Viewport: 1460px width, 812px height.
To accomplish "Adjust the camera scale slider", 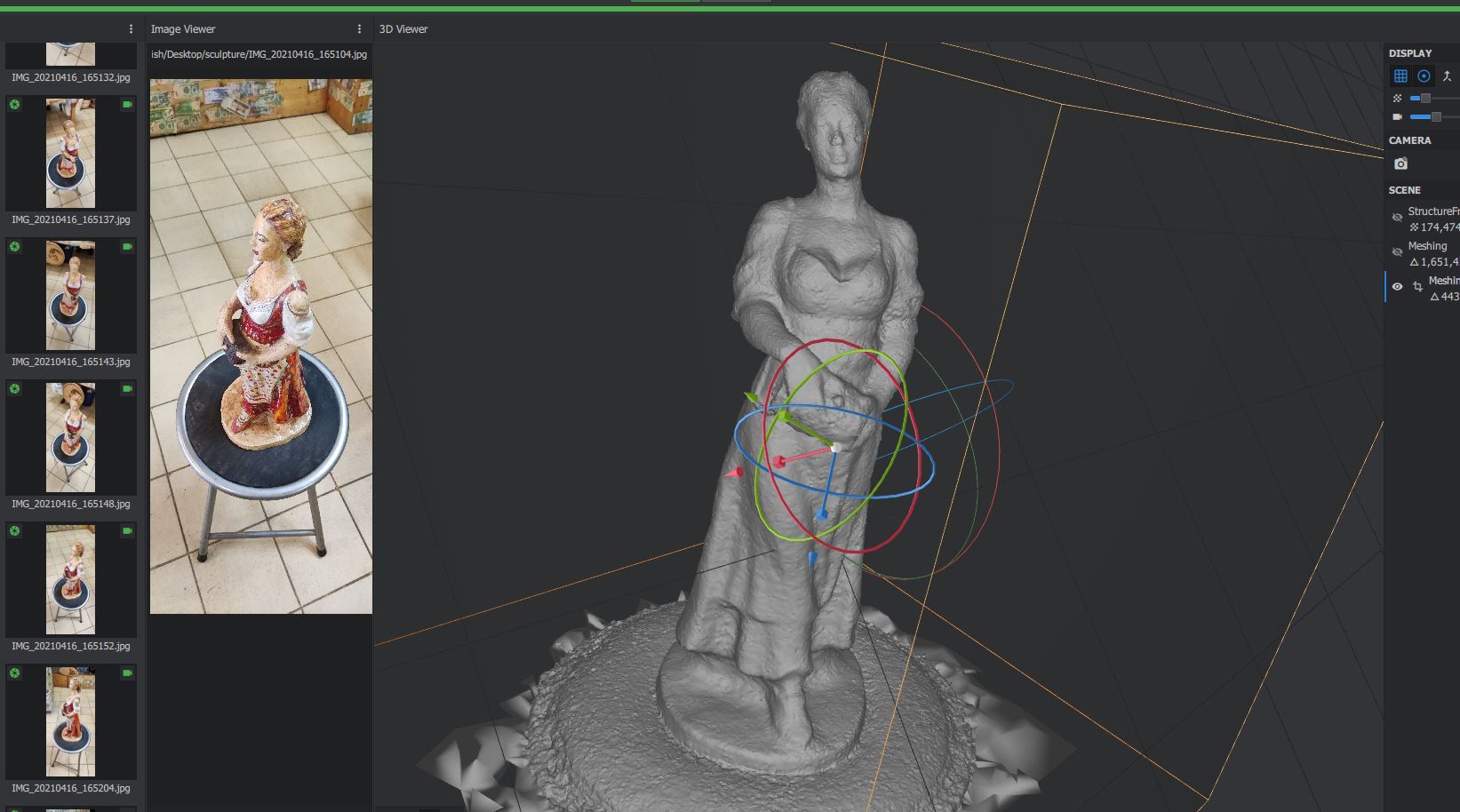I will click(1434, 117).
